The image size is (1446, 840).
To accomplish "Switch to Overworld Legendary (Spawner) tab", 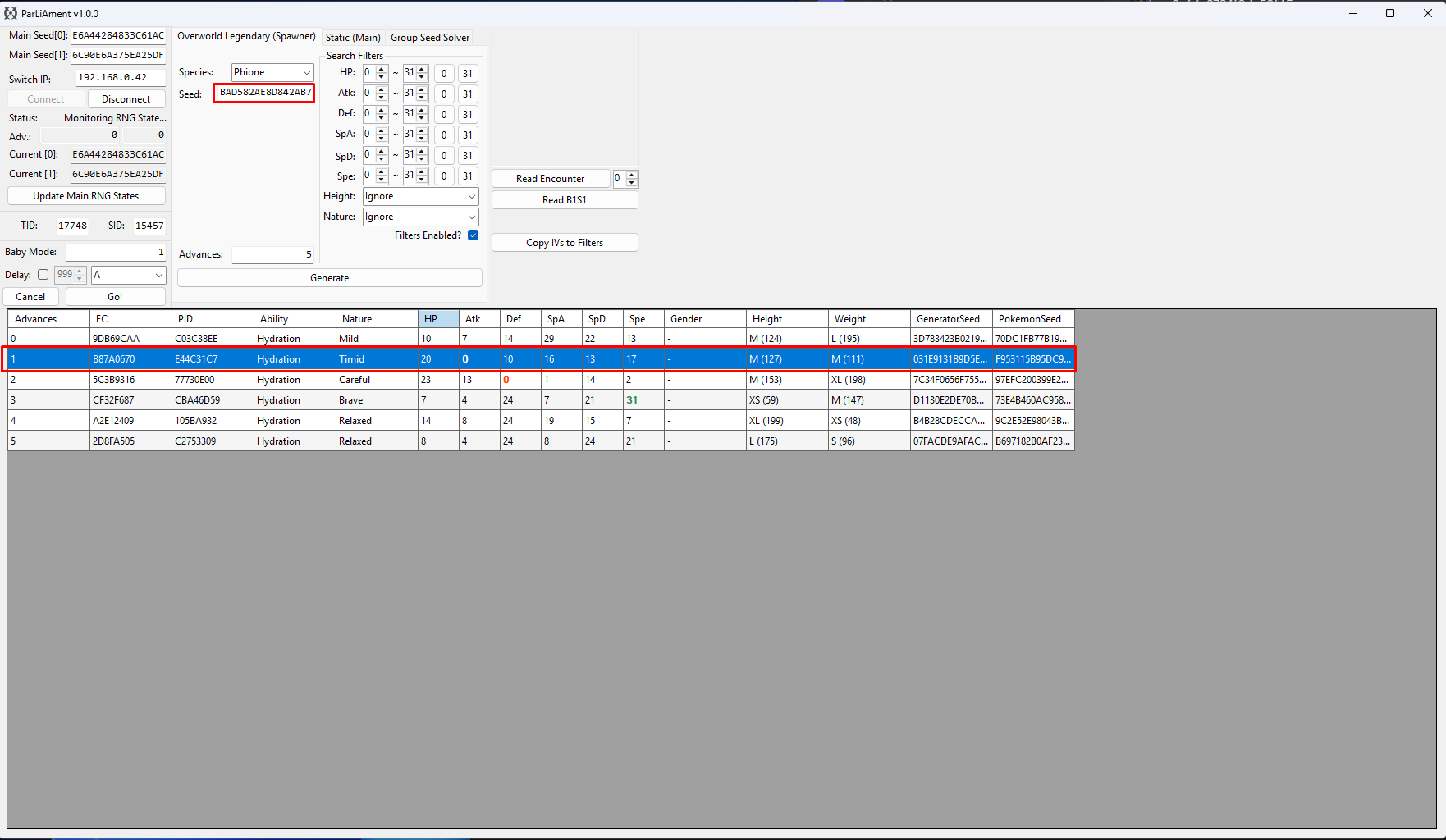I will [246, 37].
